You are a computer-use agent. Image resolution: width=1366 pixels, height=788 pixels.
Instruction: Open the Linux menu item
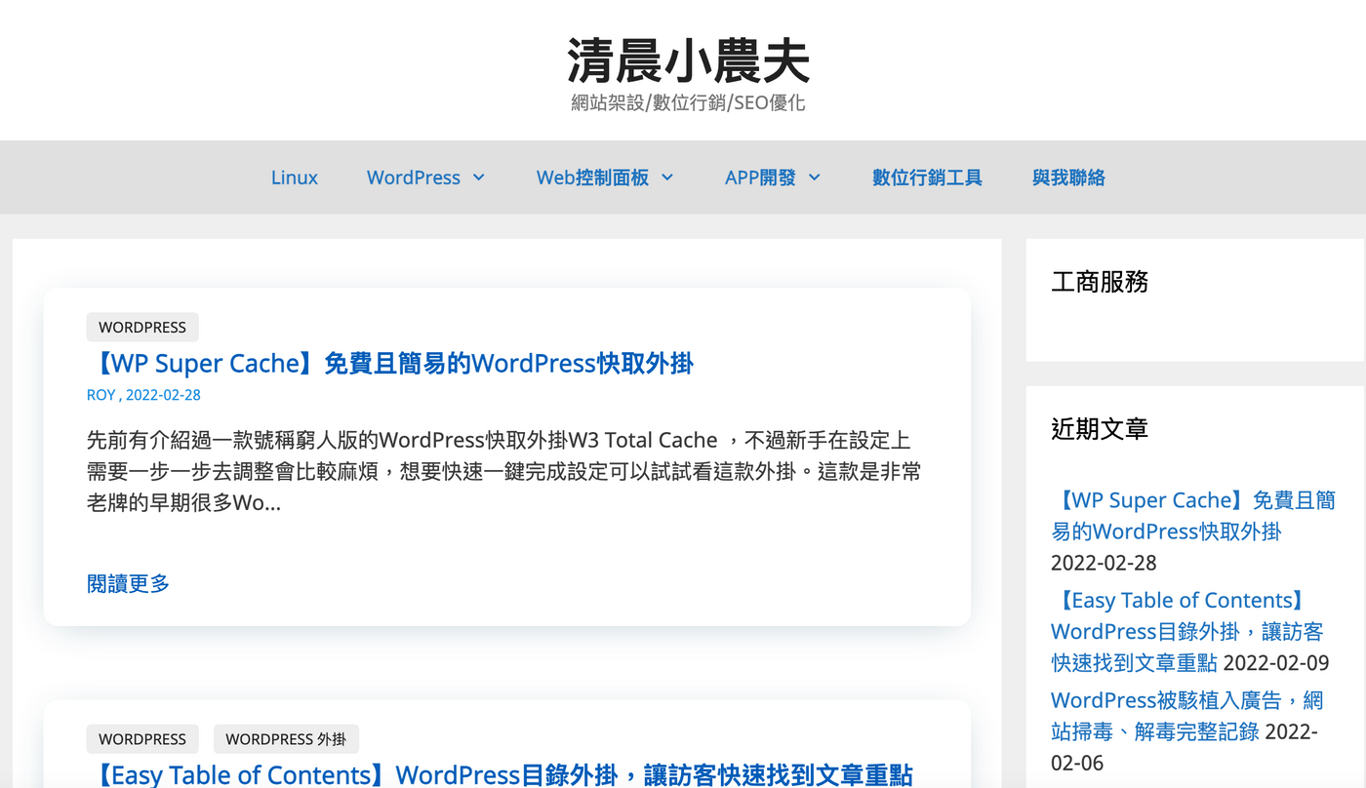[294, 177]
